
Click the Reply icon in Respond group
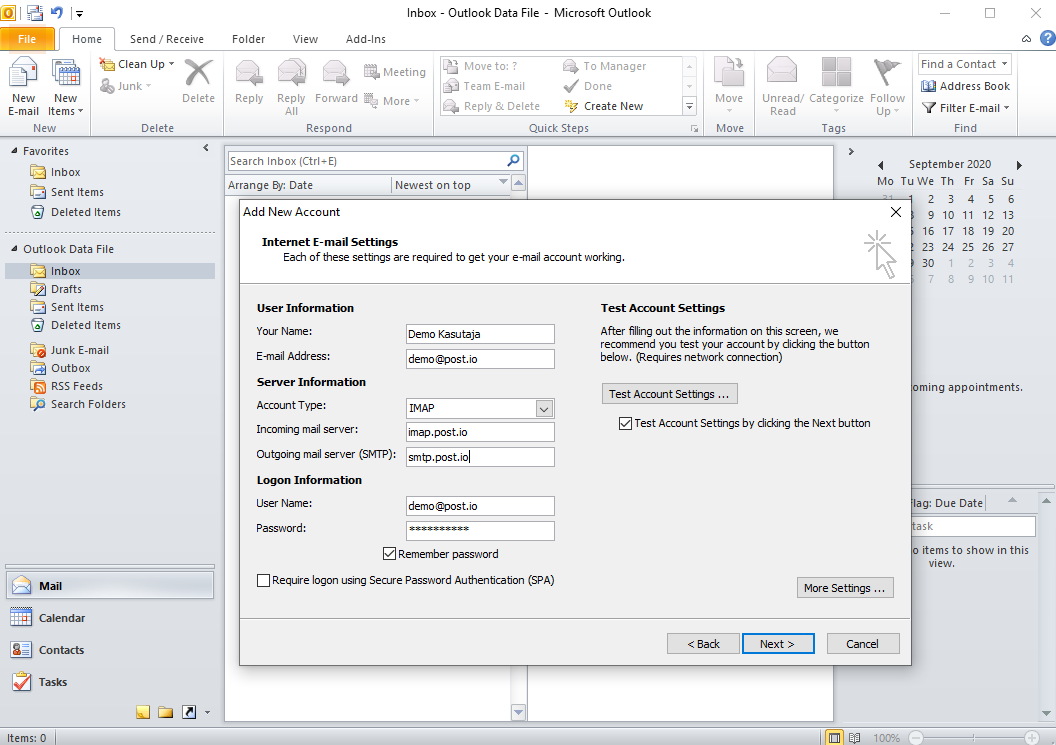(x=249, y=73)
